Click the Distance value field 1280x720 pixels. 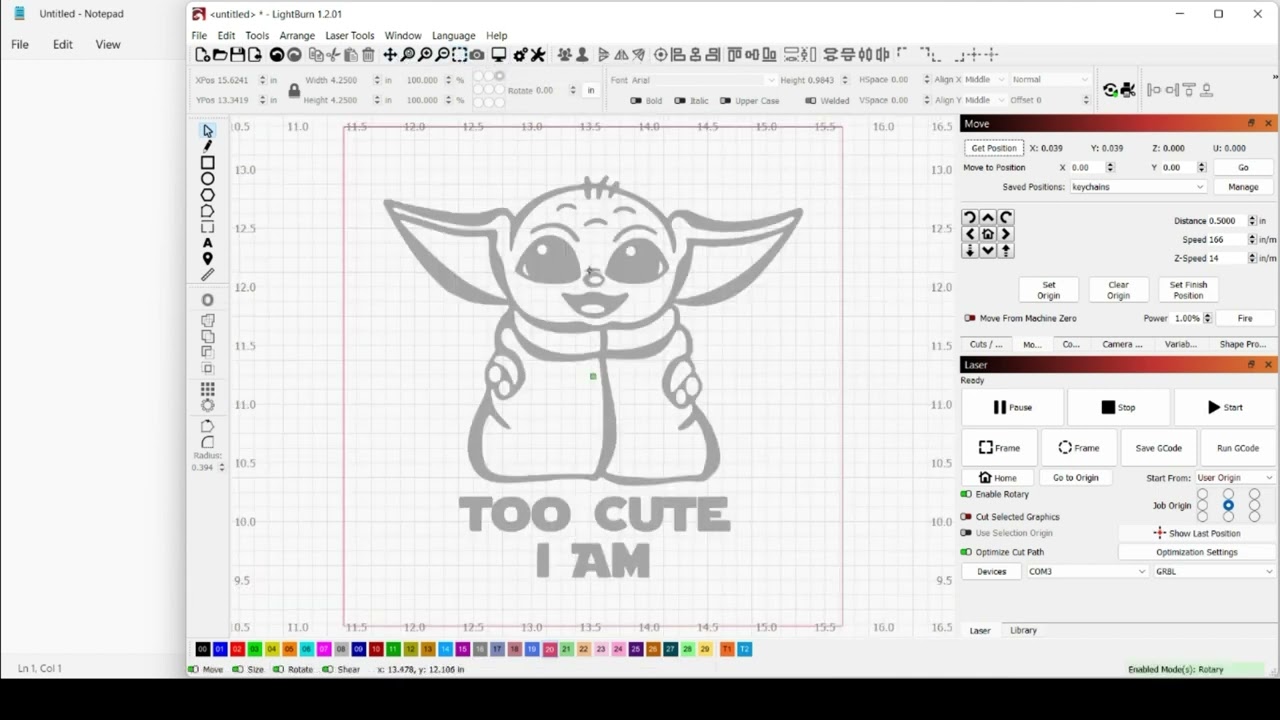click(x=1225, y=221)
